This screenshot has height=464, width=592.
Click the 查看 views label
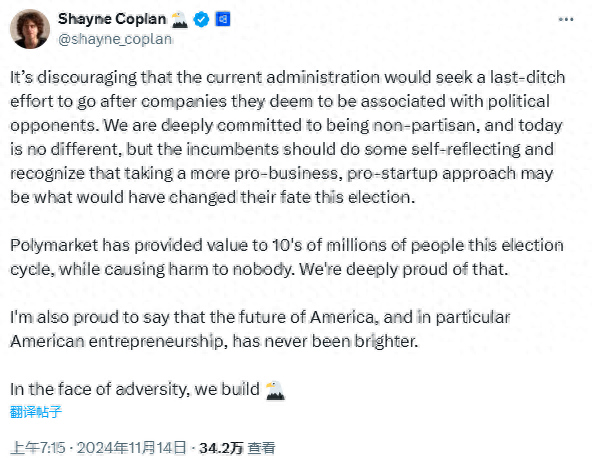[261, 448]
